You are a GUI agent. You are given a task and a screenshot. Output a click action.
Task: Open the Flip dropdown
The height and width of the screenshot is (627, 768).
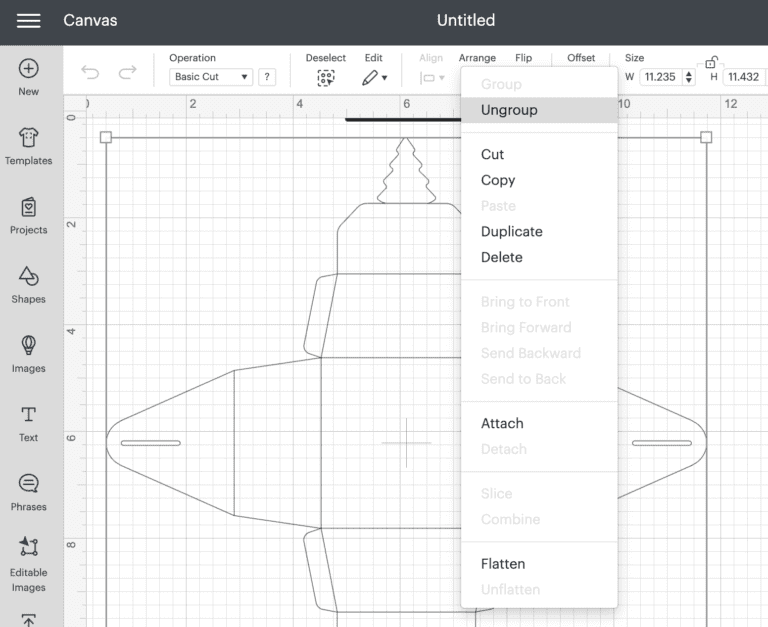pyautogui.click(x=523, y=58)
